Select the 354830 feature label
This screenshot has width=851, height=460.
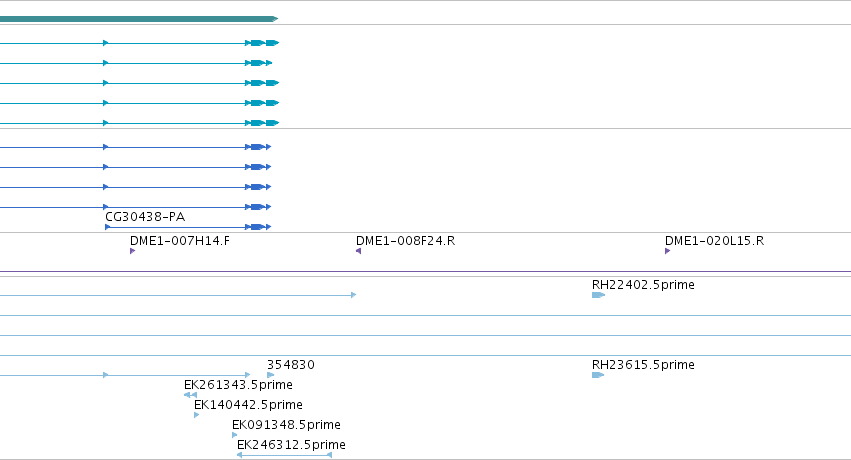tap(290, 365)
